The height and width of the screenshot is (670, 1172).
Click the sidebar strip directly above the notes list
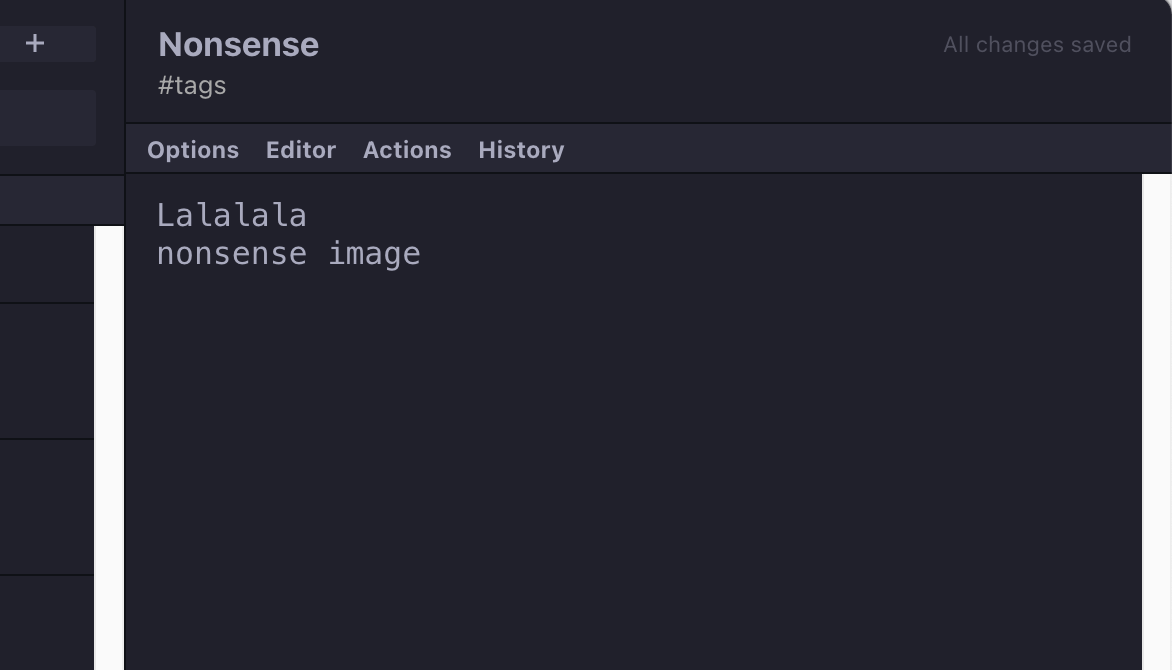pyautogui.click(x=60, y=200)
